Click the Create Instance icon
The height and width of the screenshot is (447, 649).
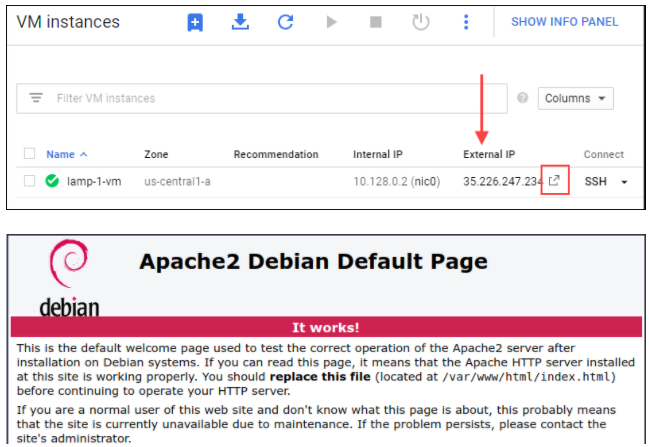(x=195, y=22)
